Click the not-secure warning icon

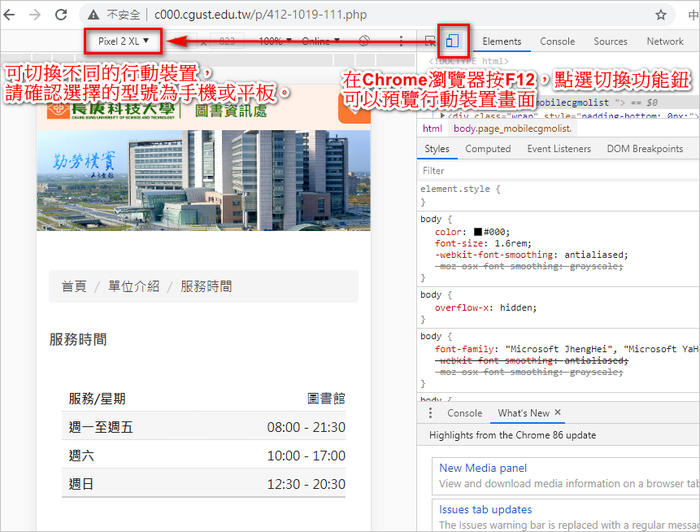pos(93,15)
